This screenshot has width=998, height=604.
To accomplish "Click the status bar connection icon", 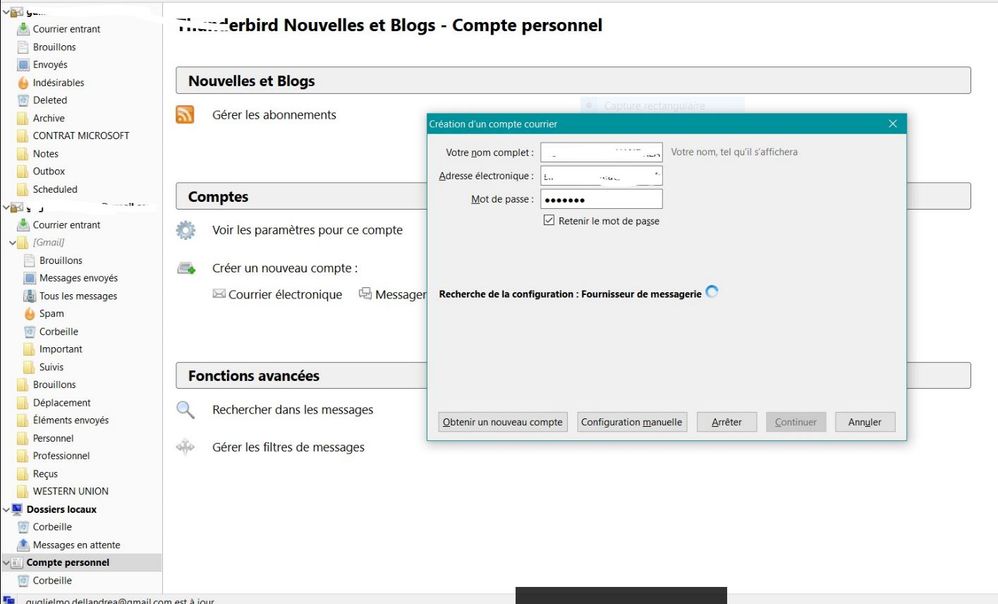I will (8, 600).
